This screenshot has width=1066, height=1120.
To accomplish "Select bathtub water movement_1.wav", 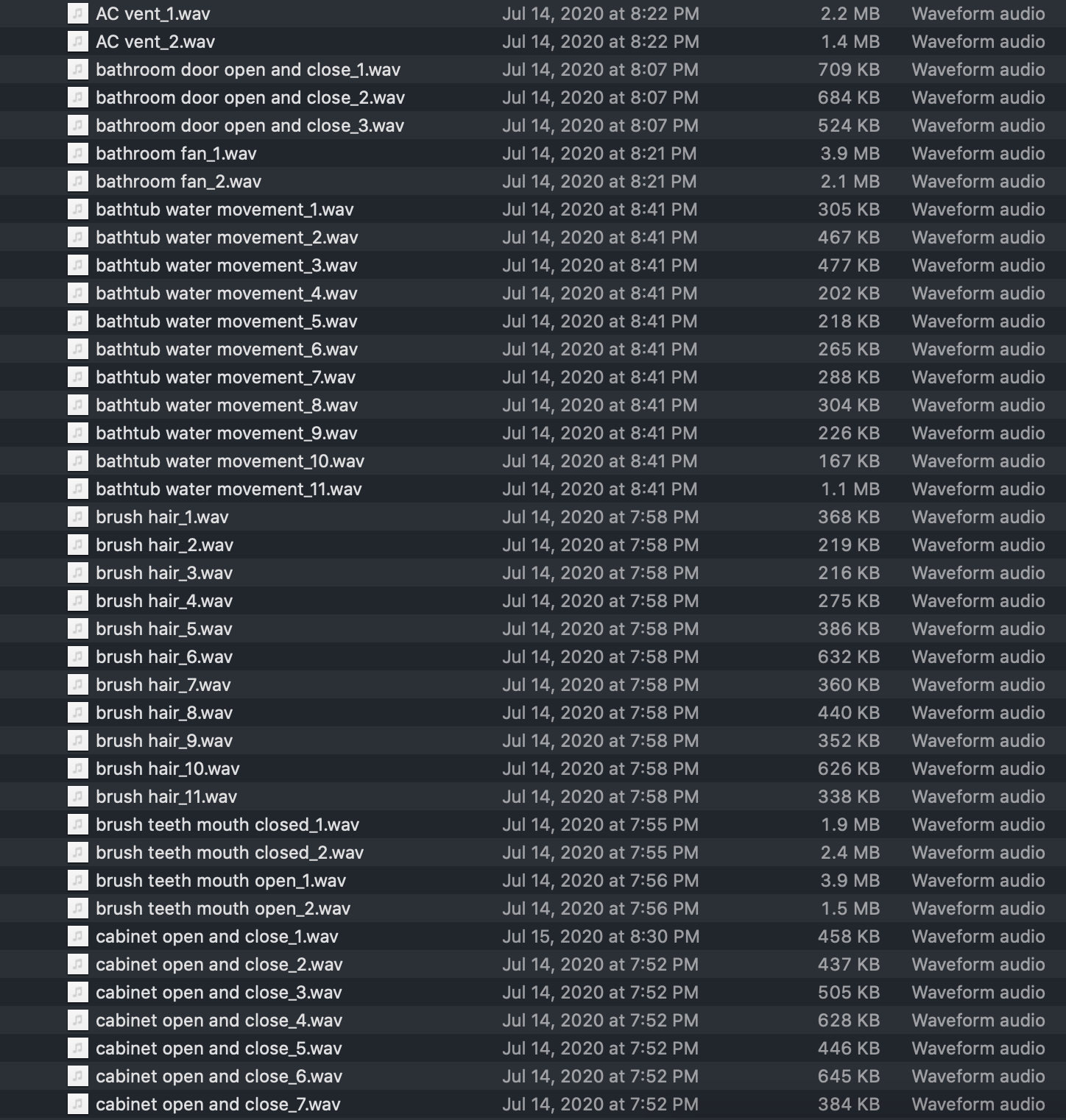I will point(225,210).
